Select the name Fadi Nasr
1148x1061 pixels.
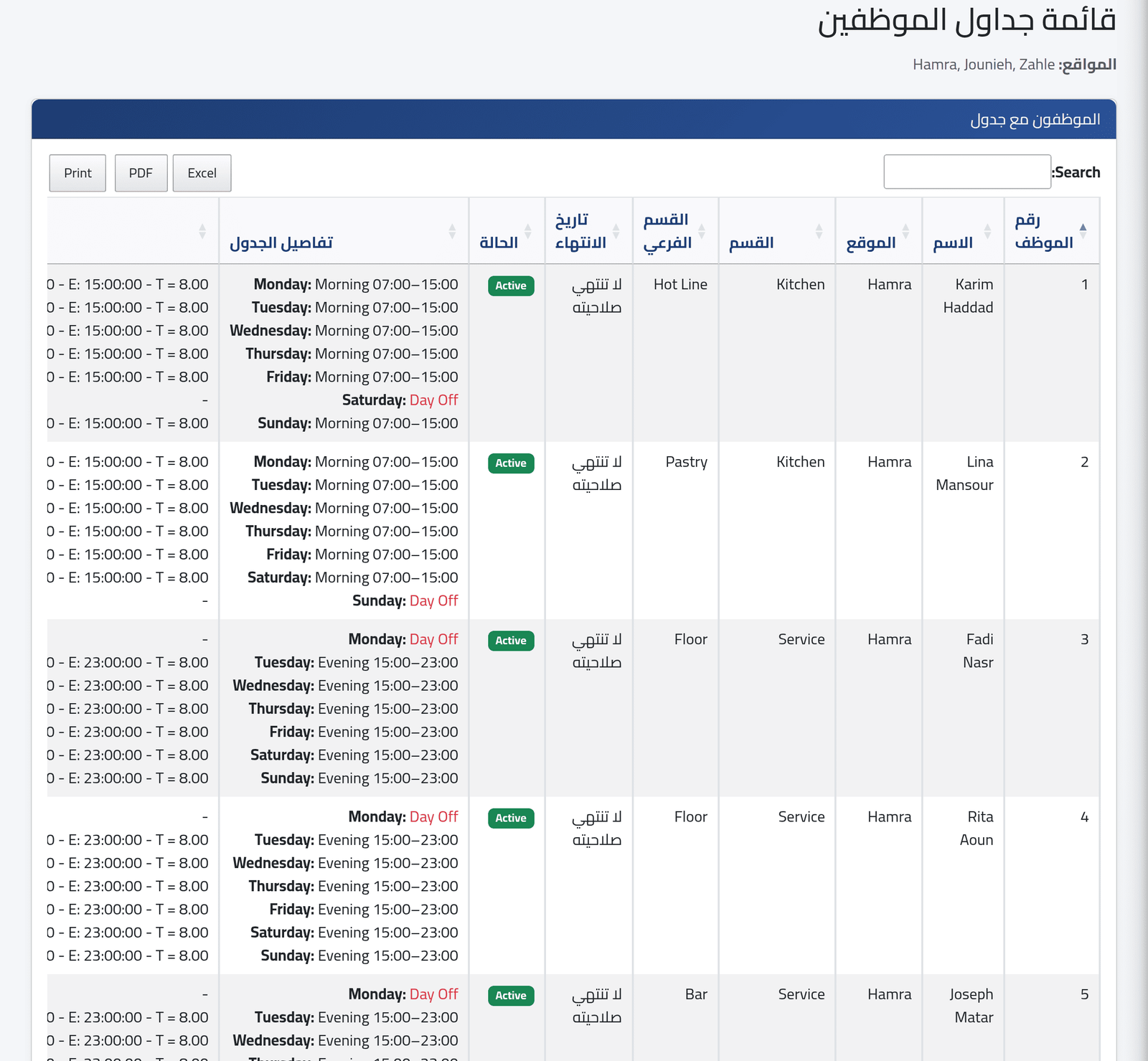click(x=978, y=651)
